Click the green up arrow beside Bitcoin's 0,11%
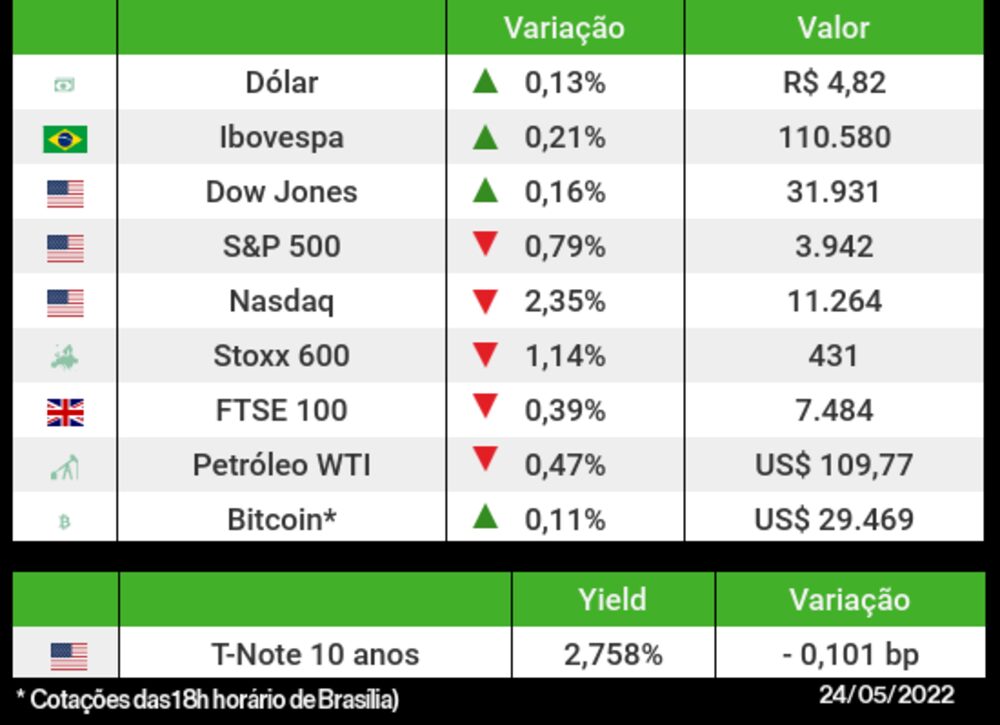The height and width of the screenshot is (725, 1000). [x=485, y=517]
